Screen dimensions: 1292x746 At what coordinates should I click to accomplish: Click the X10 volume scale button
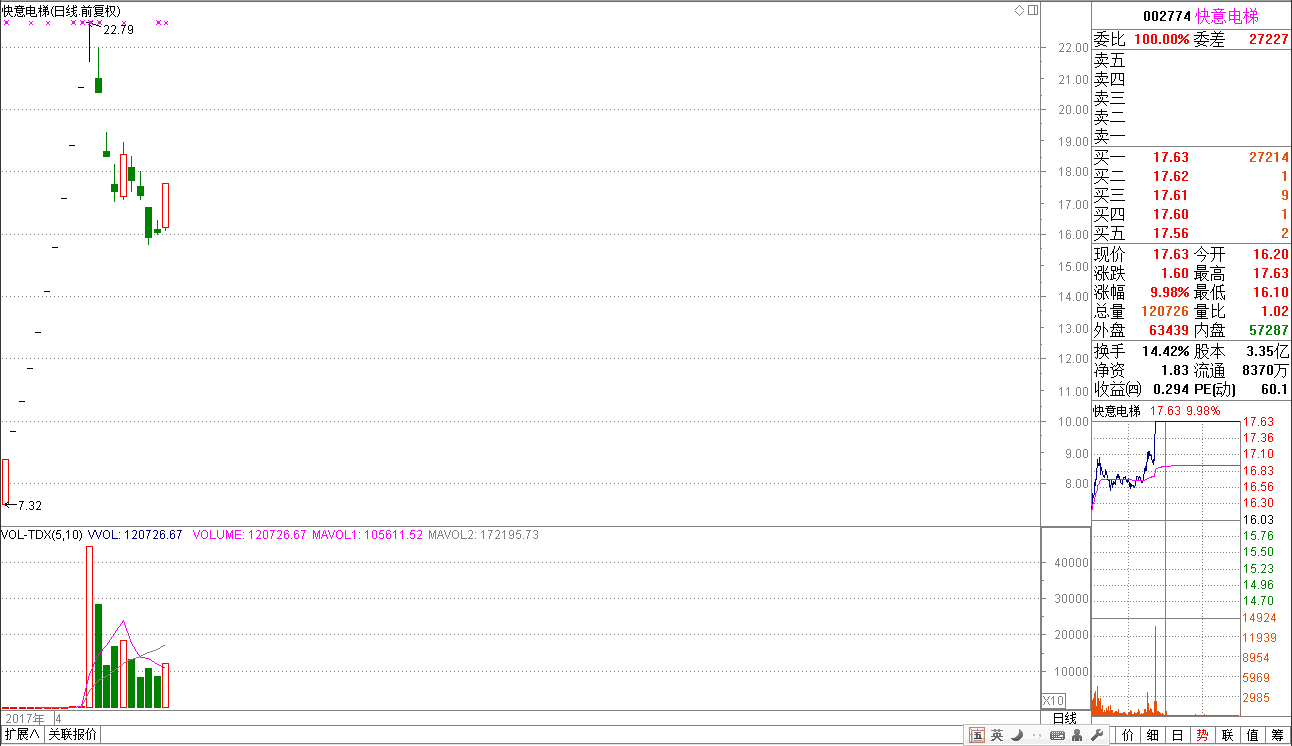pos(1054,701)
